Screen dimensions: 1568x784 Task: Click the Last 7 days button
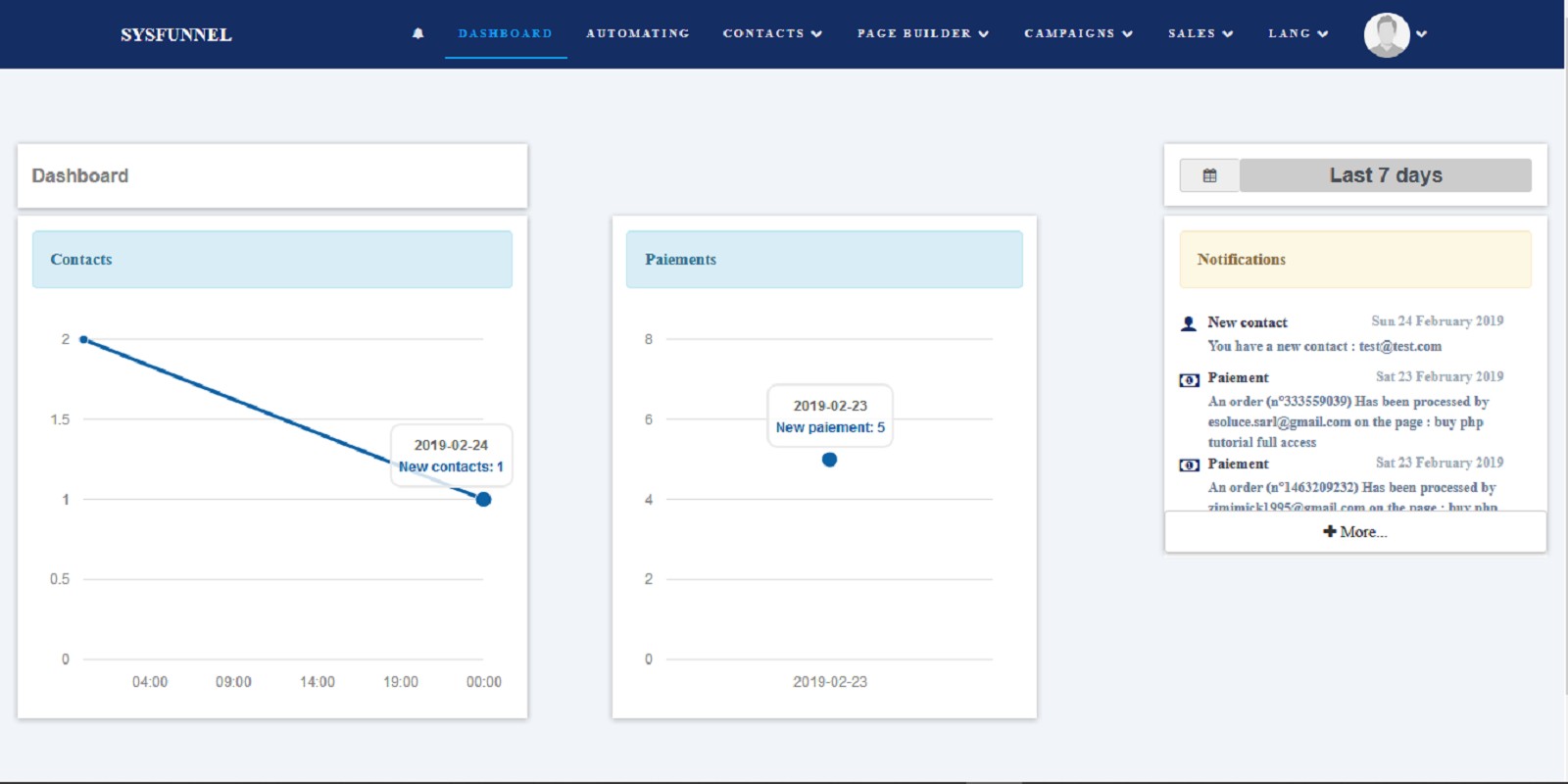point(1385,175)
